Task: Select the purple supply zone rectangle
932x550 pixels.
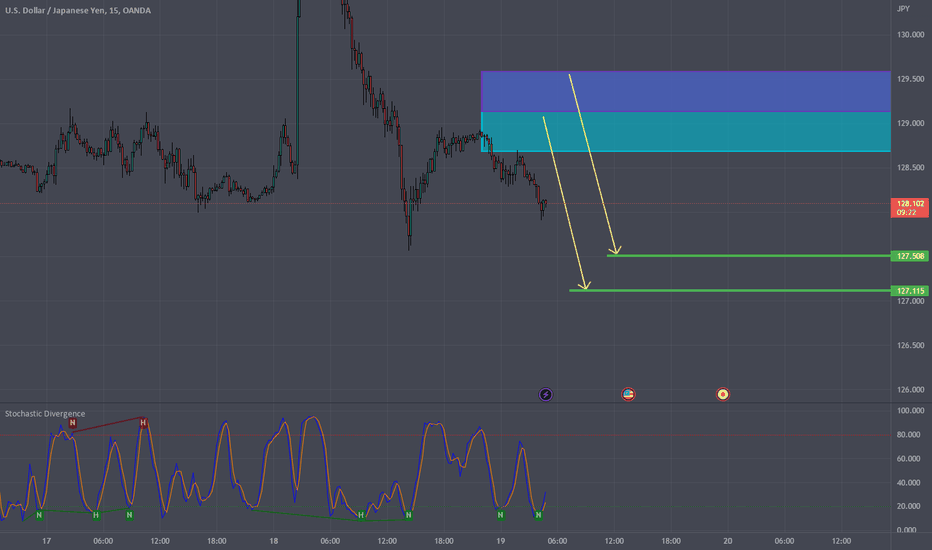Action: tap(685, 92)
